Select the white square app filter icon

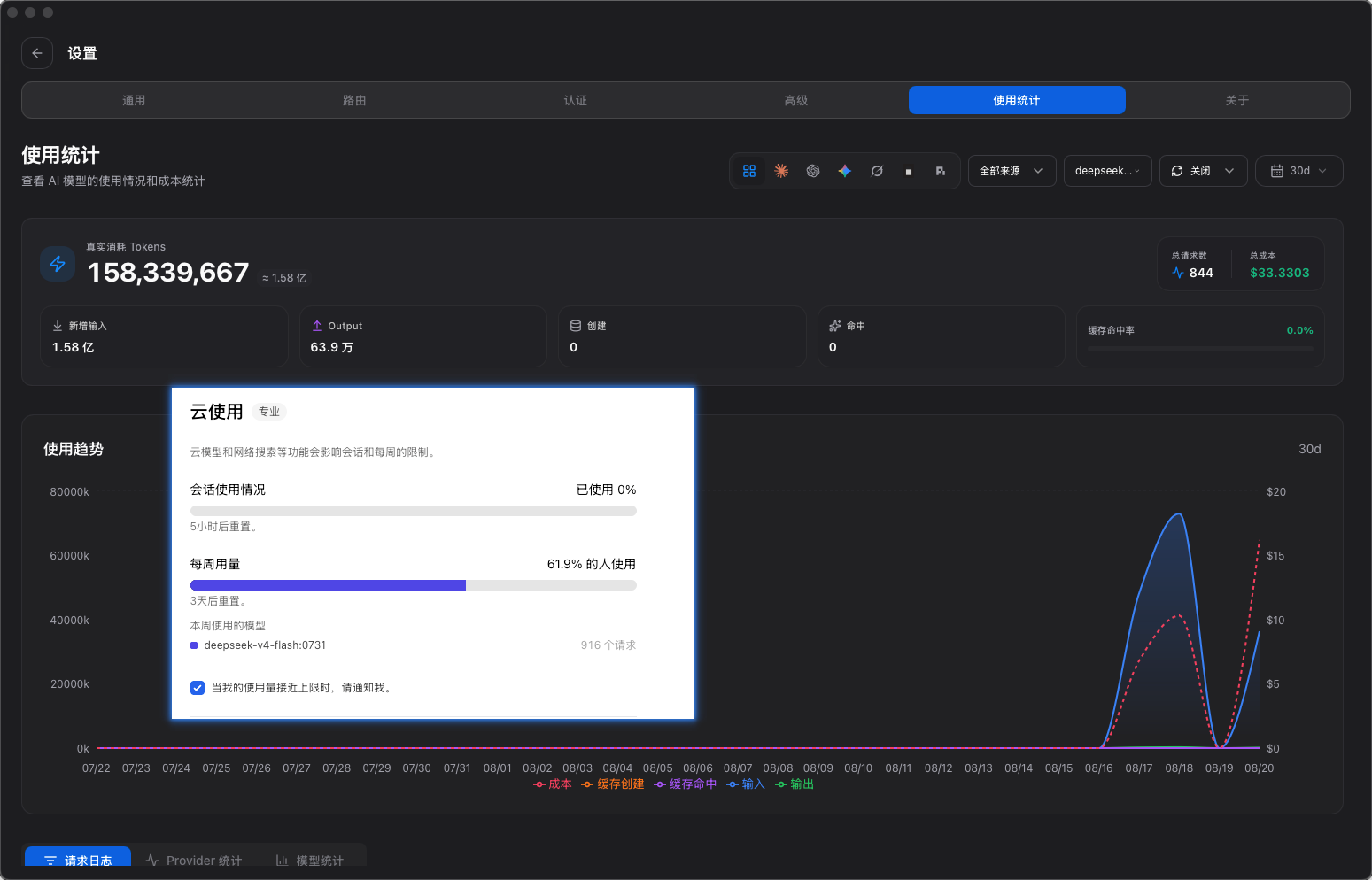909,171
